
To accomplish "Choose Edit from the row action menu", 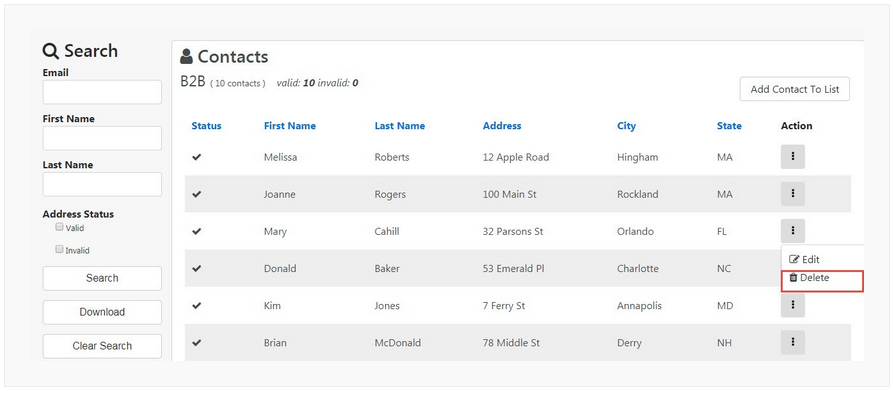I will tap(804, 259).
